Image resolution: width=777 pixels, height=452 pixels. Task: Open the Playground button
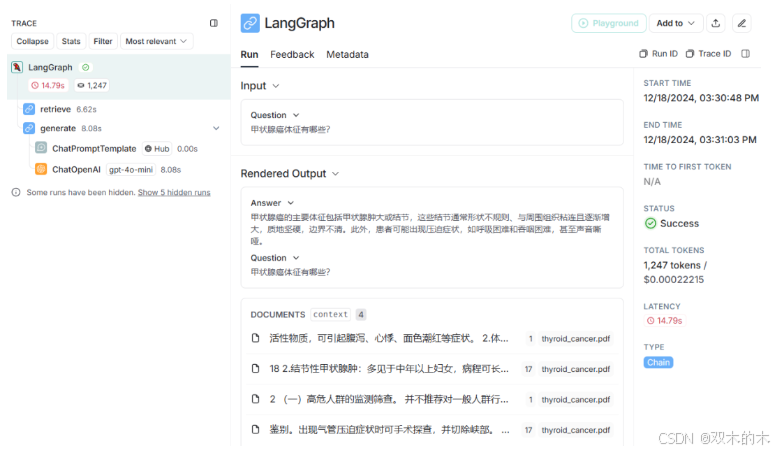(x=609, y=23)
